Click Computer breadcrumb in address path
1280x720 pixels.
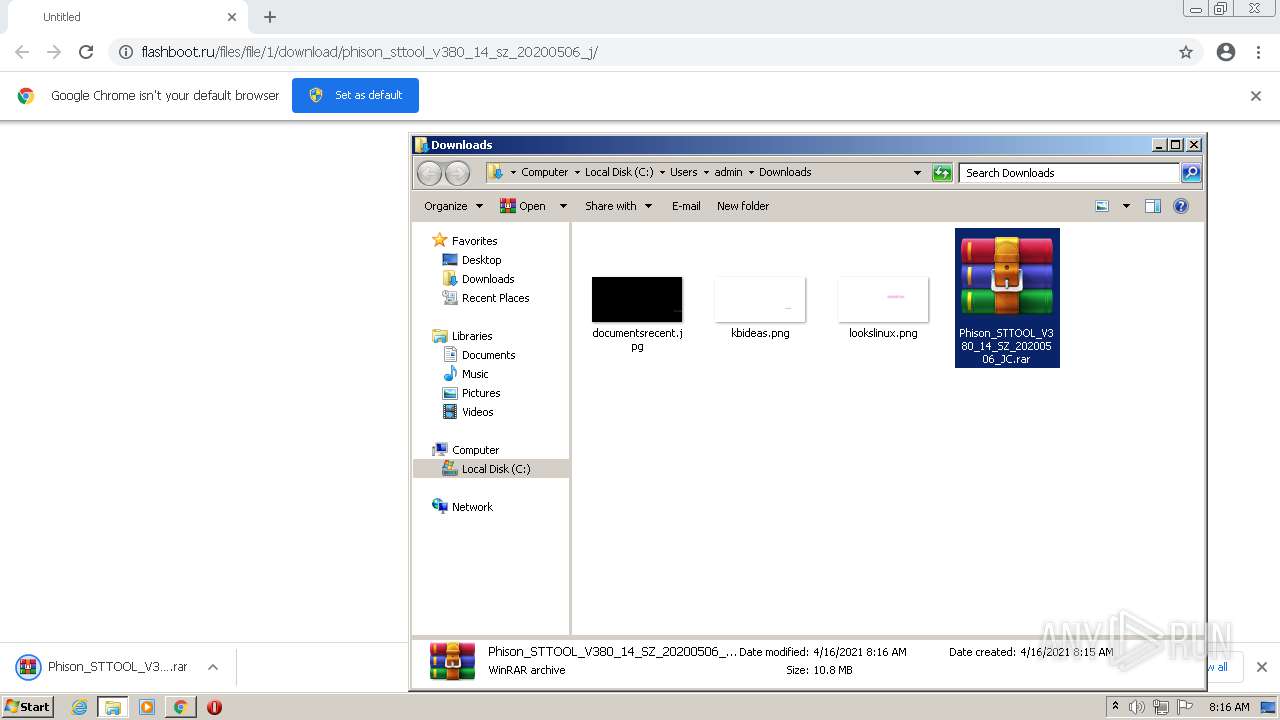point(544,172)
